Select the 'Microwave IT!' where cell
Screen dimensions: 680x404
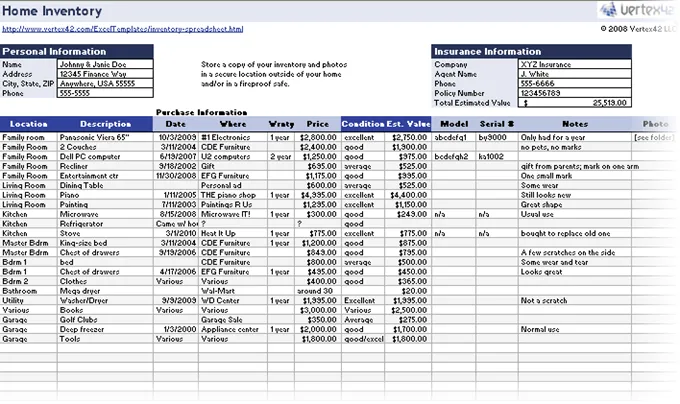[x=233, y=214]
